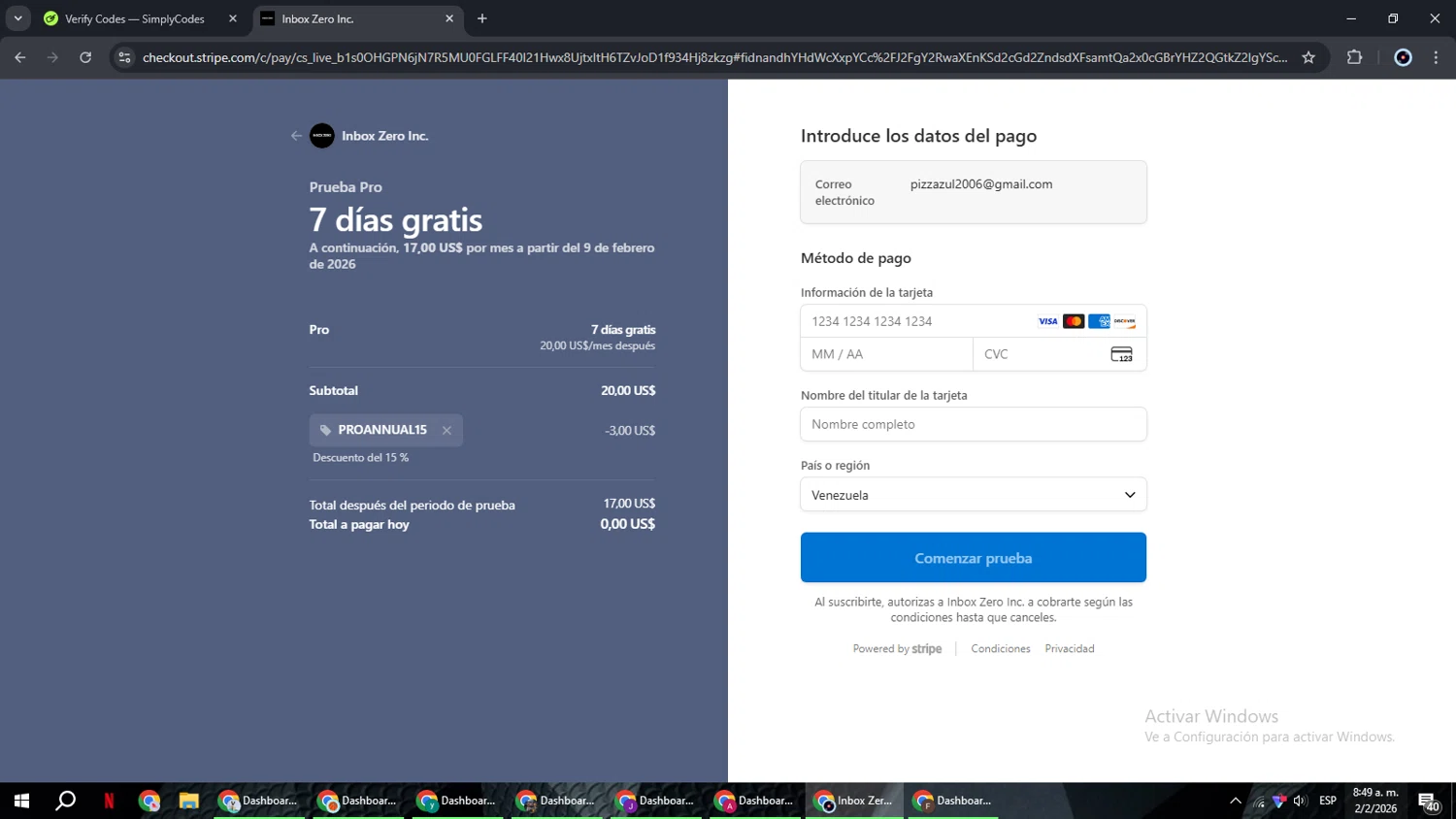1456x819 pixels.
Task: Go back using the browser back arrow
Action: pos(20,57)
